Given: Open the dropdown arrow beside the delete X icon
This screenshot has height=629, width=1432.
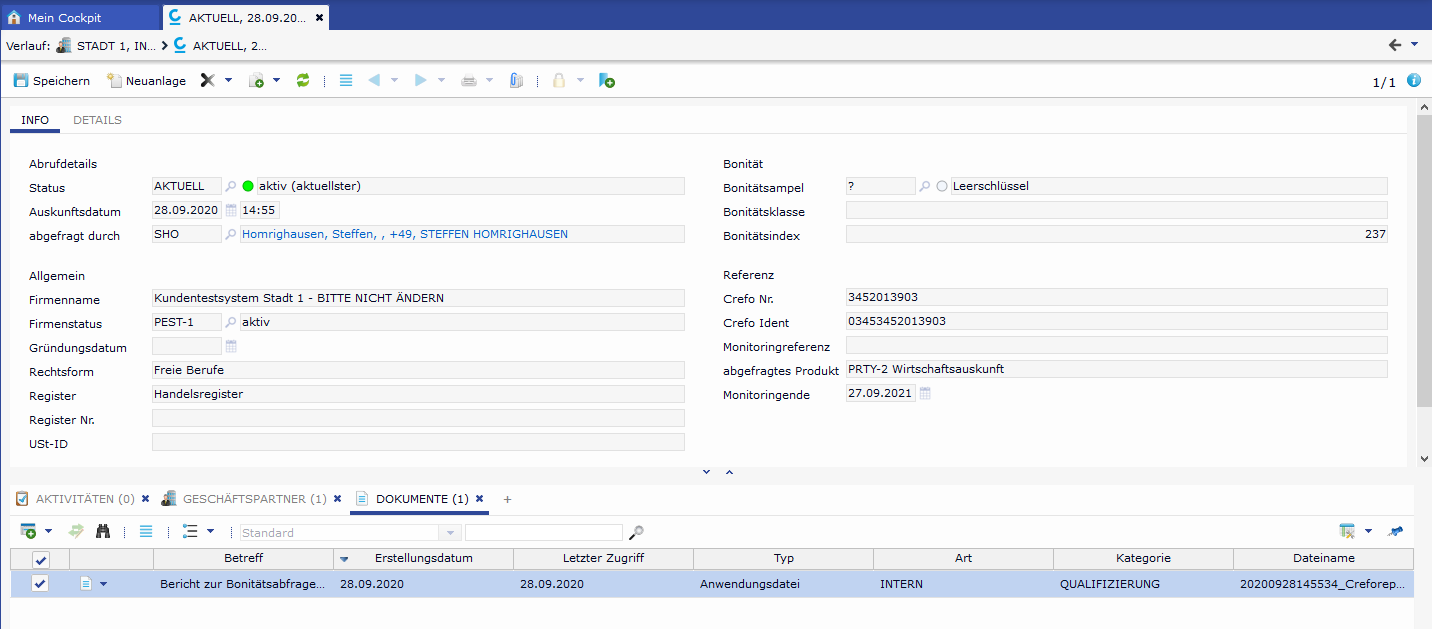Looking at the screenshot, I should click(x=228, y=81).
